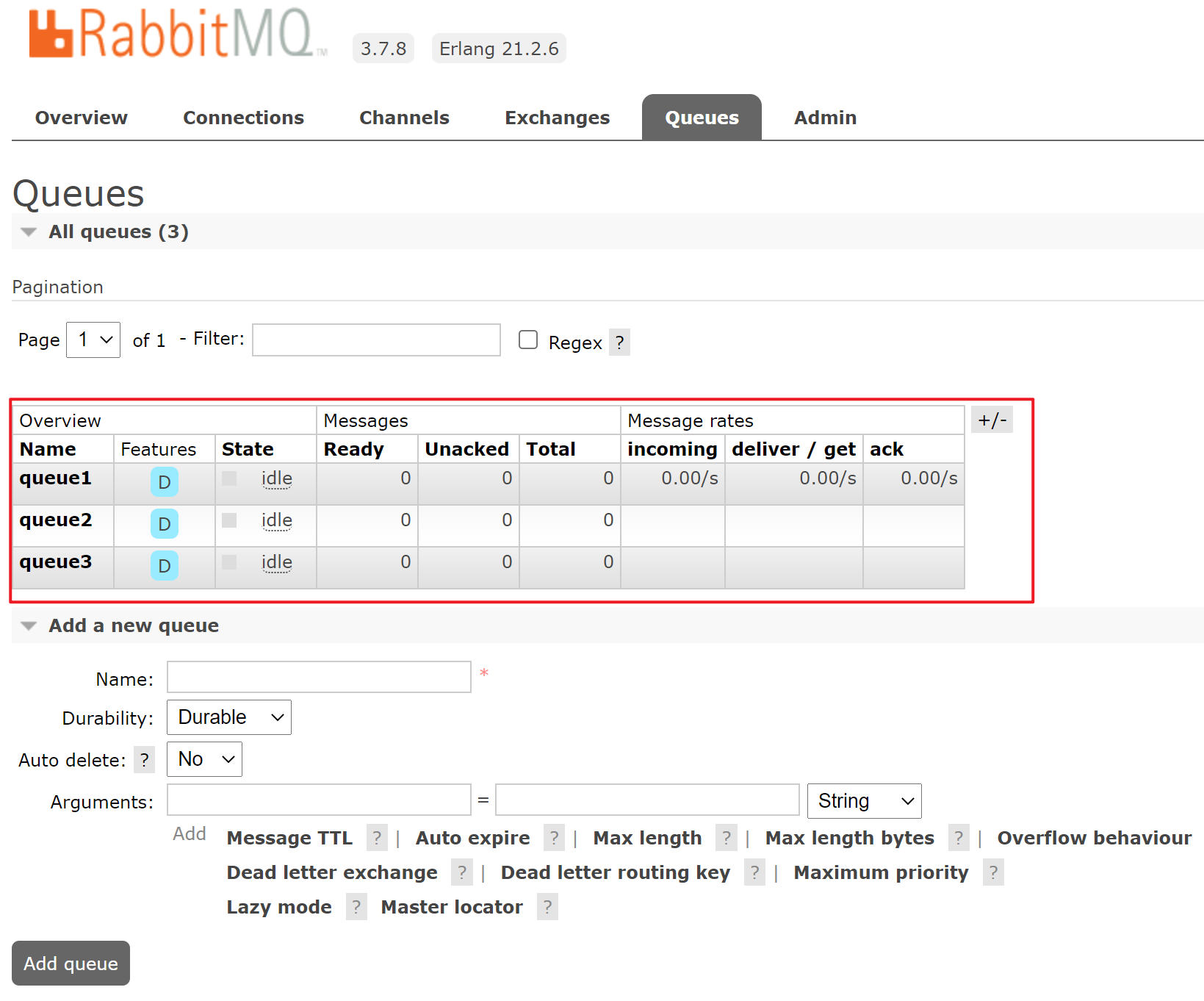Click the new queue Name input field
The width and height of the screenshot is (1204, 1001).
[319, 677]
